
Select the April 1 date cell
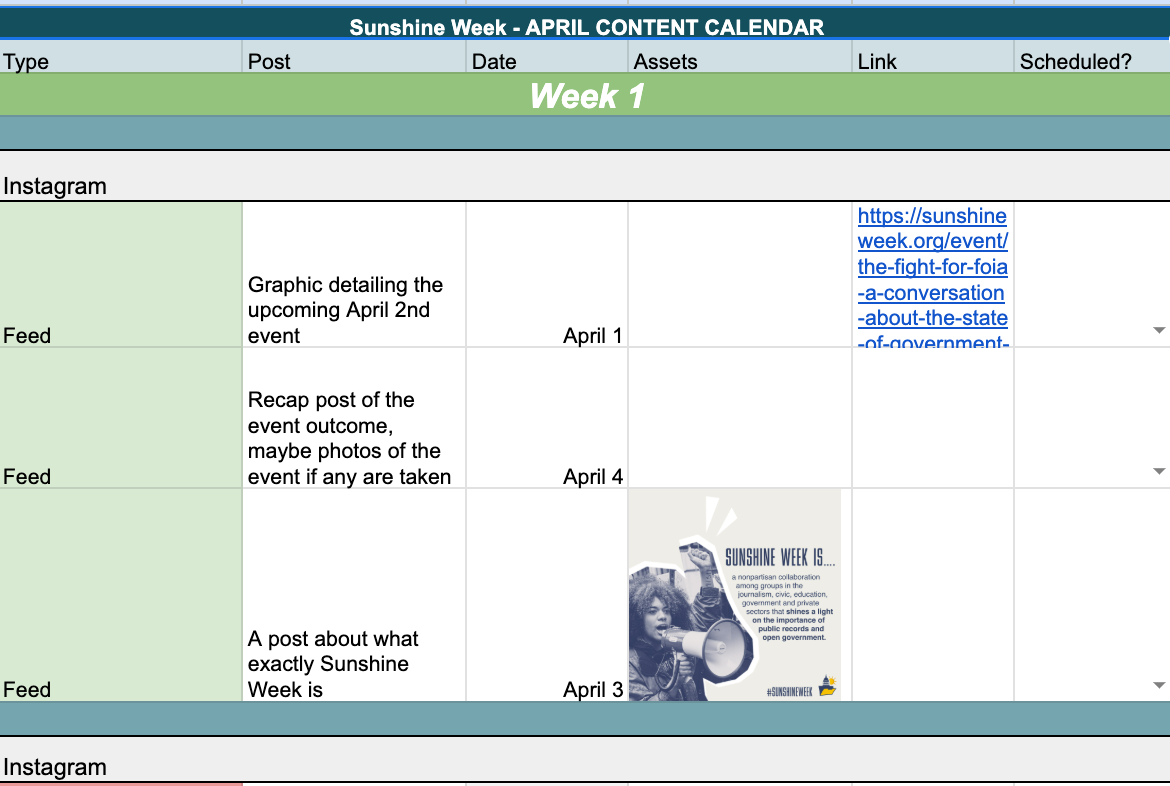[547, 275]
